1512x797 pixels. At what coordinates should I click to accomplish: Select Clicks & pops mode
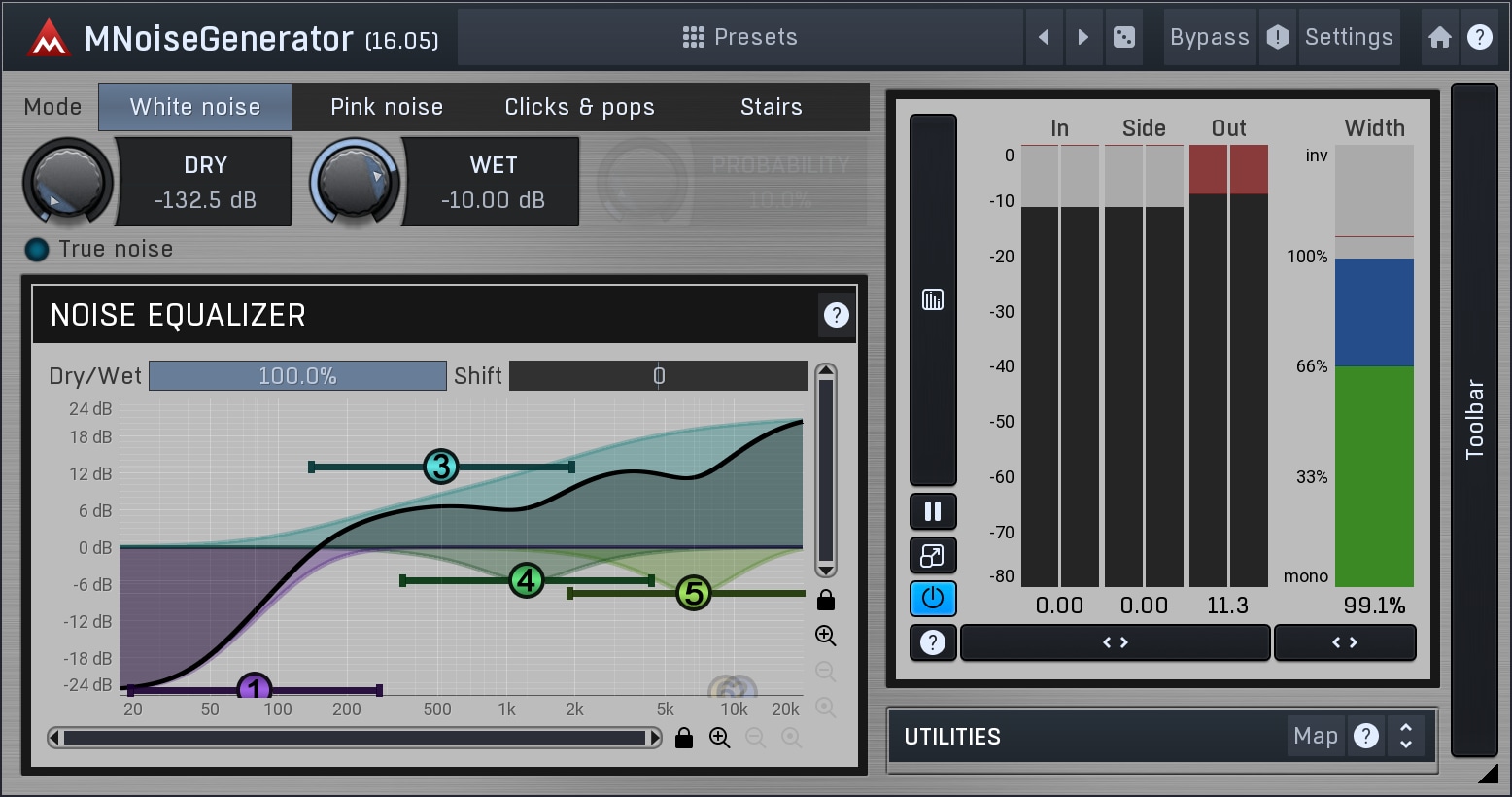(579, 107)
